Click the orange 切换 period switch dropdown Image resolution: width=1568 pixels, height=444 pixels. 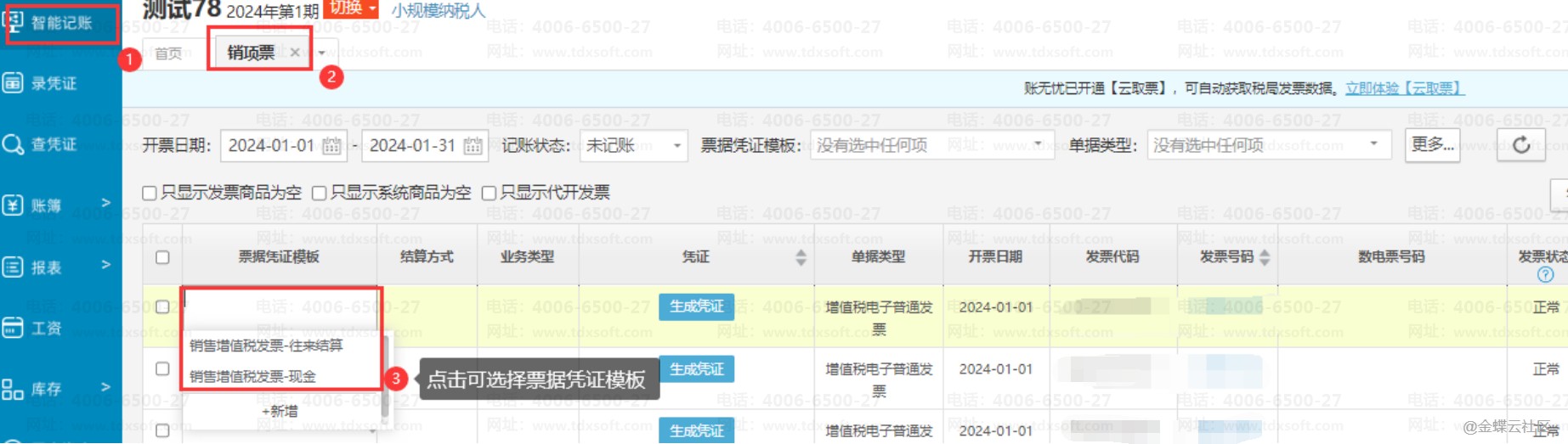pyautogui.click(x=352, y=8)
